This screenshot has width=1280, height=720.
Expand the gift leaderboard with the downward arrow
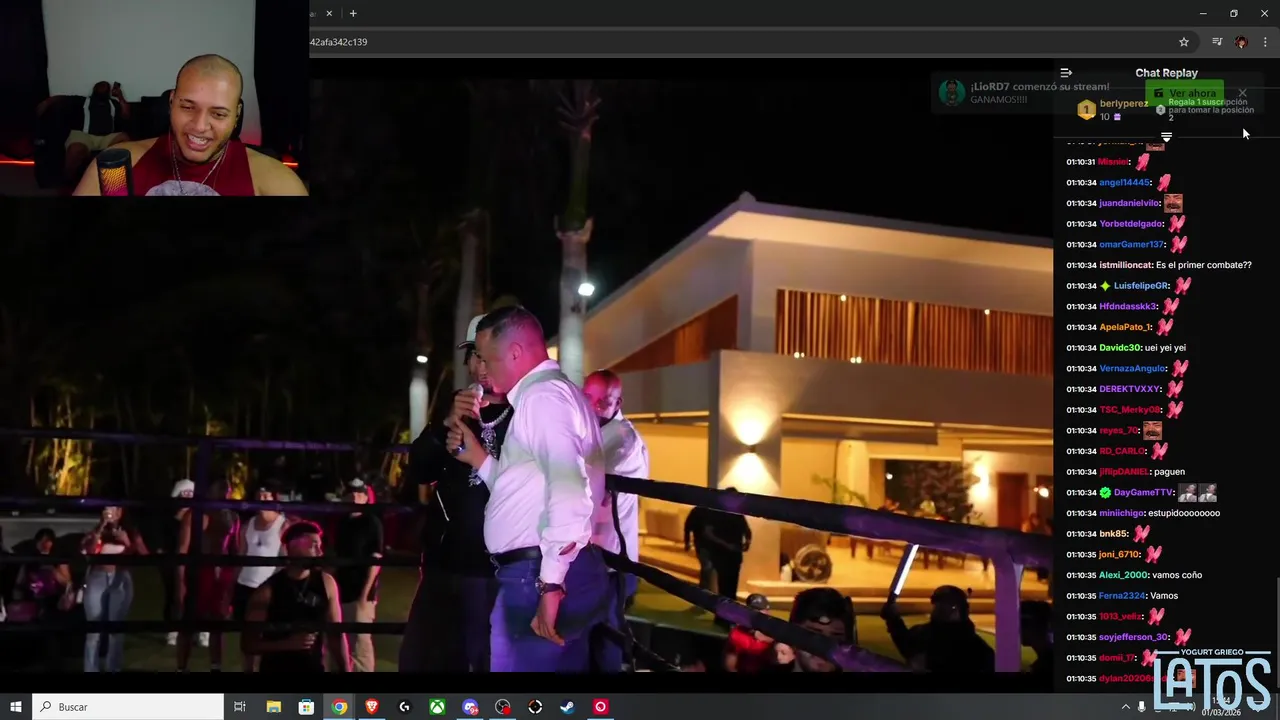pyautogui.click(x=1166, y=136)
